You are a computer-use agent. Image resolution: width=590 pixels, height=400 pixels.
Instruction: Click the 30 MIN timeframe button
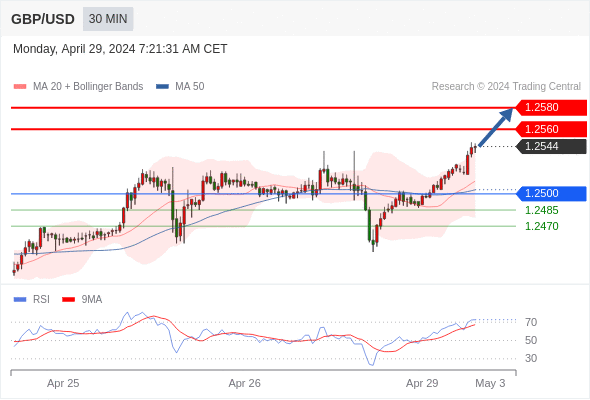pos(108,19)
